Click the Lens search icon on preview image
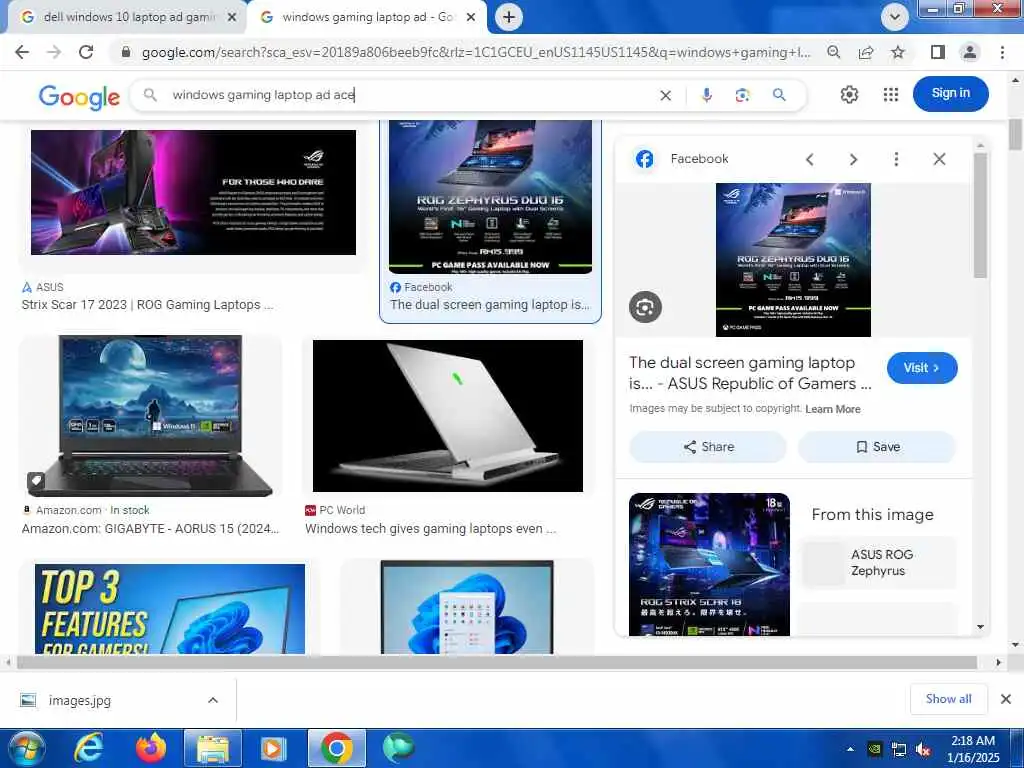 [x=645, y=307]
